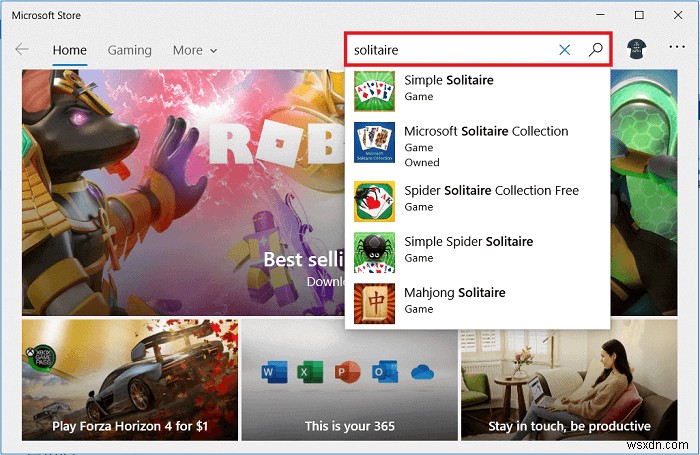Maximize the Microsoft Store window
The height and width of the screenshot is (455, 700).
pos(639,15)
